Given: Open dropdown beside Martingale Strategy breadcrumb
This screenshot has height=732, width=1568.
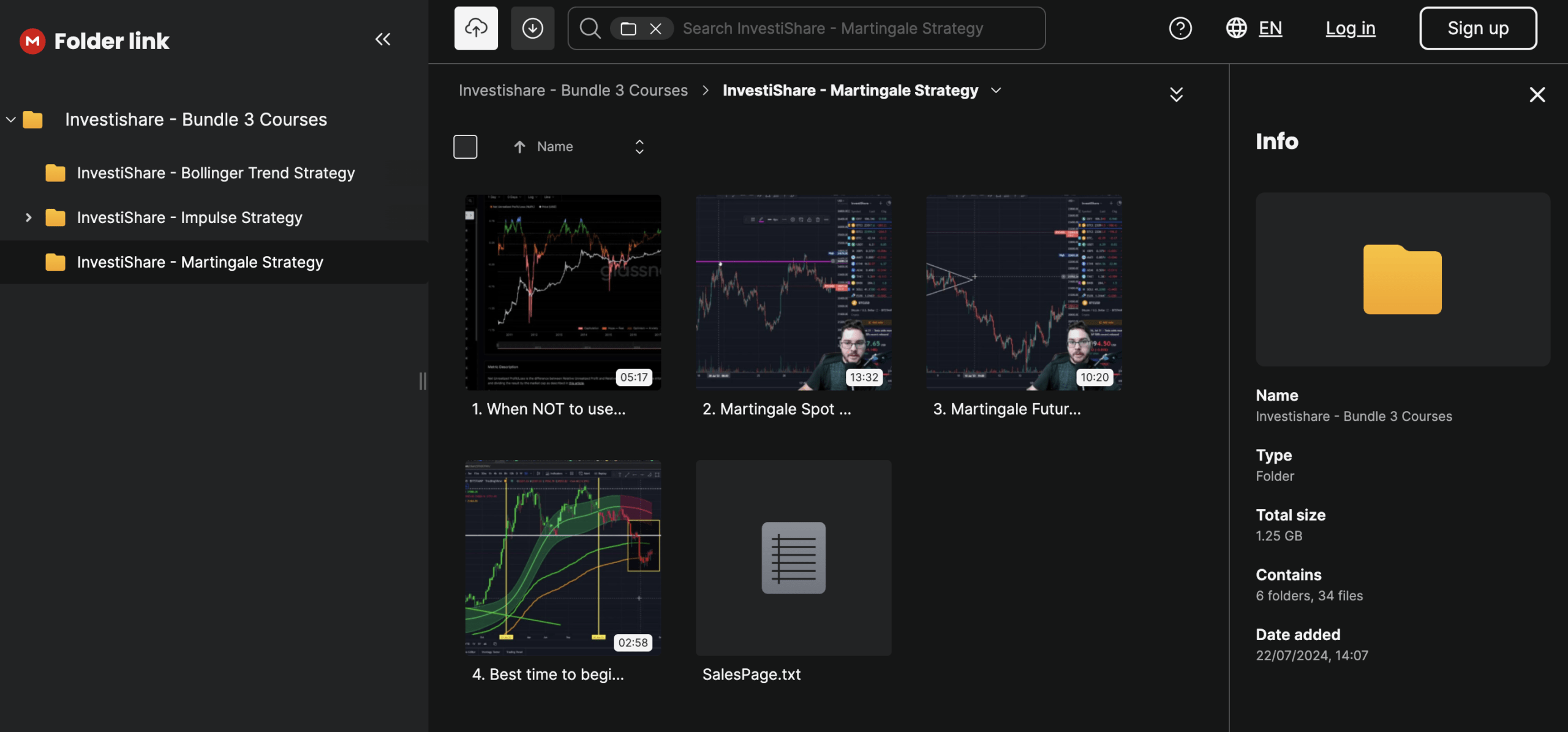Looking at the screenshot, I should click(x=997, y=91).
